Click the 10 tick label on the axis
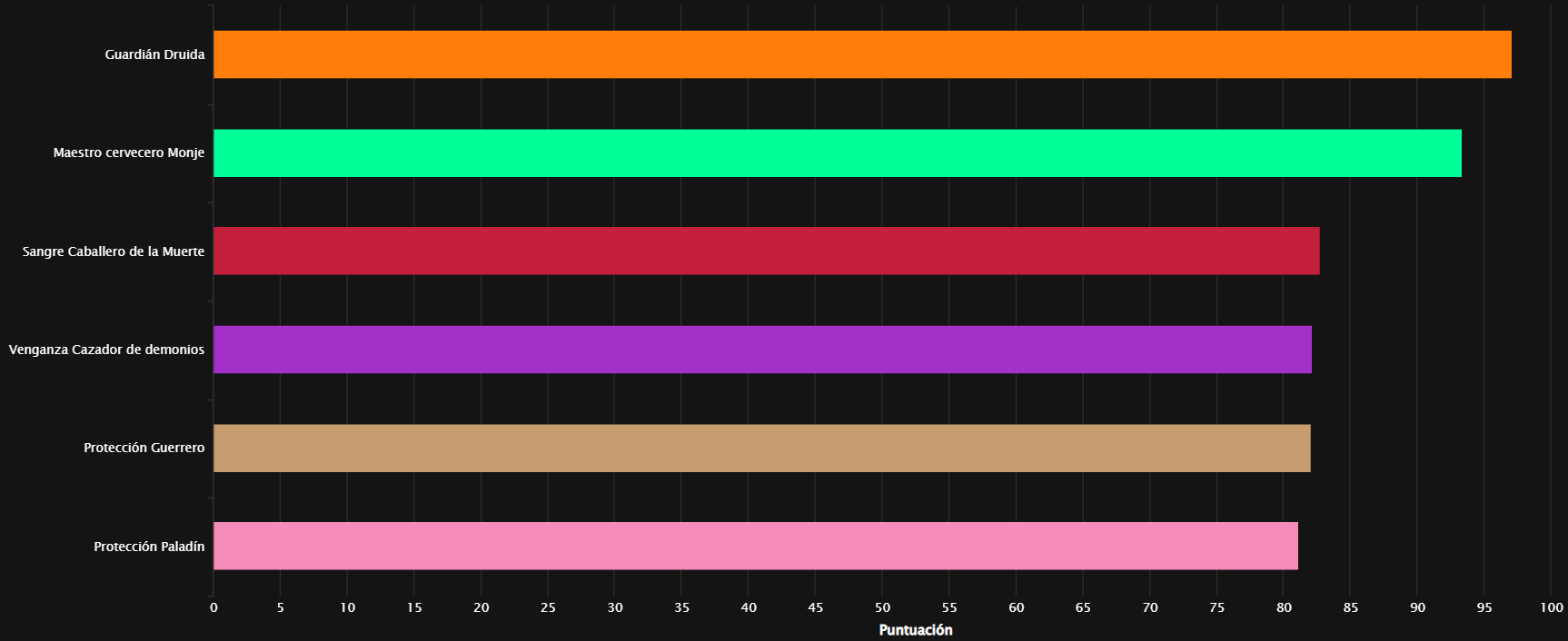This screenshot has width=1568, height=641. (x=347, y=607)
